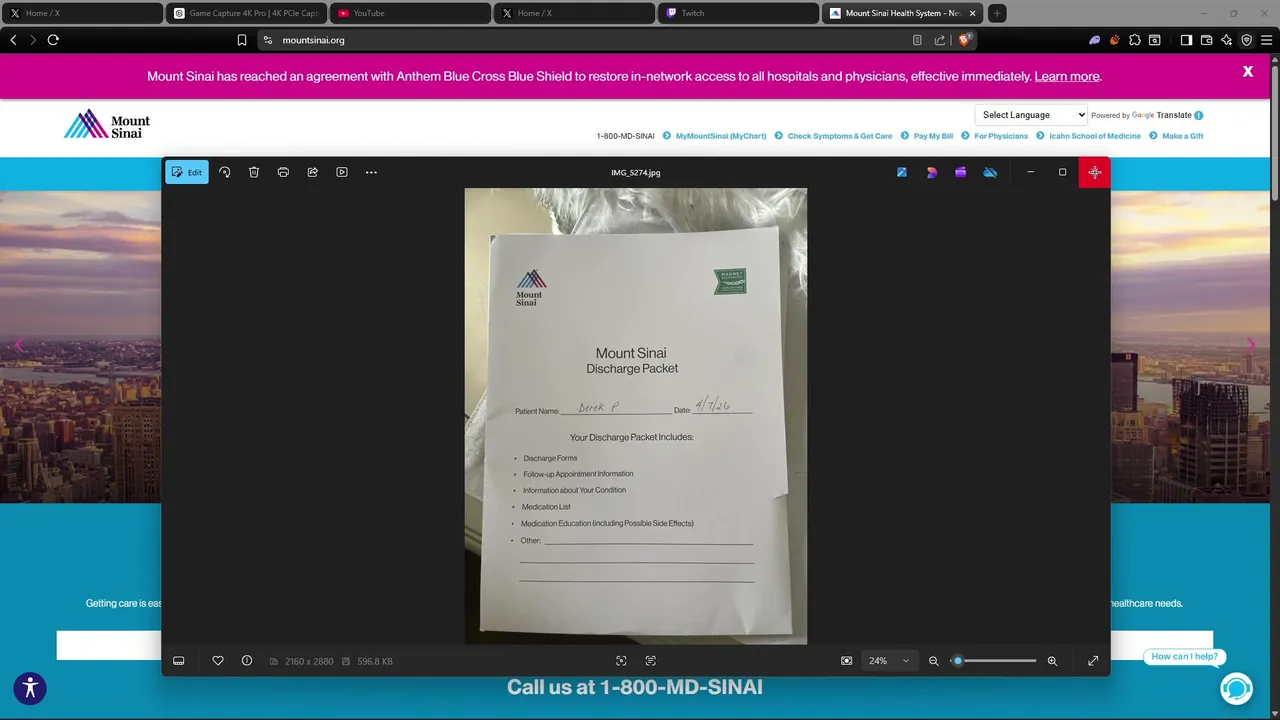Open the 24% zoom level dropdown
This screenshot has height=720, width=1280.
pos(890,661)
